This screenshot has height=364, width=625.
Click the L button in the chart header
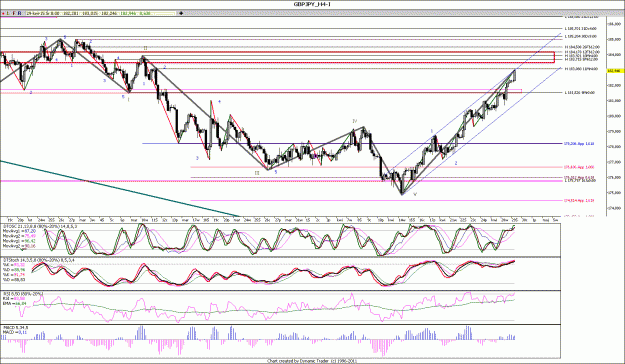tap(8, 13)
